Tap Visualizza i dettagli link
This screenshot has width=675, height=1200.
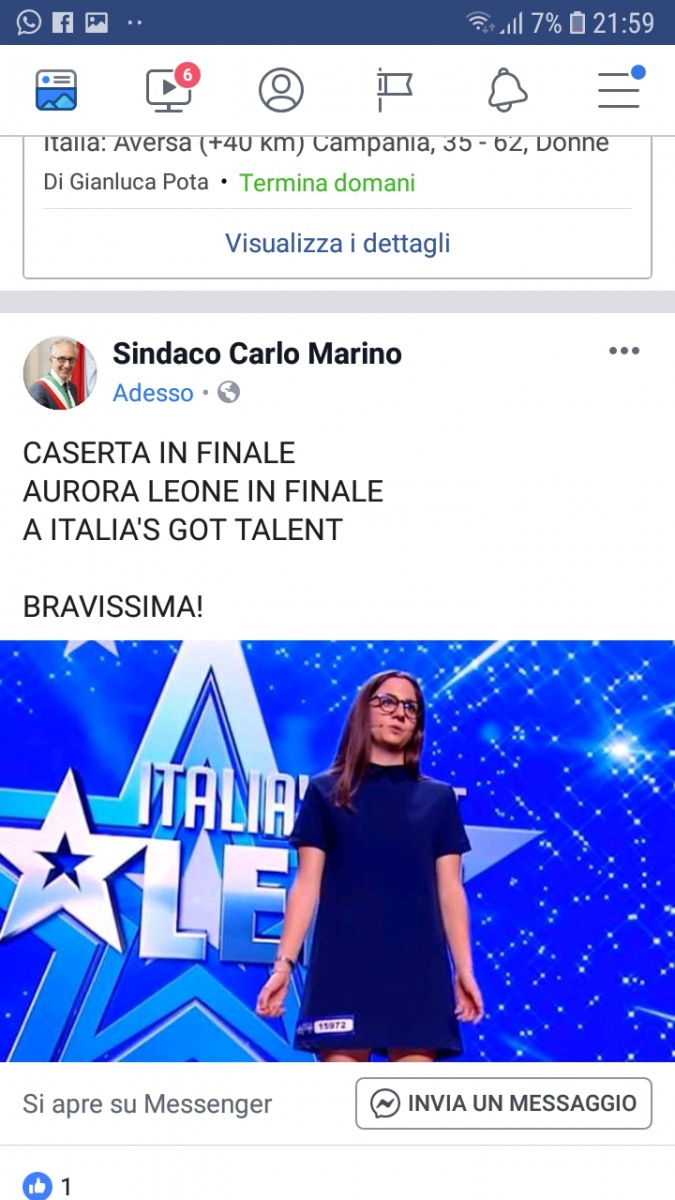(x=338, y=243)
